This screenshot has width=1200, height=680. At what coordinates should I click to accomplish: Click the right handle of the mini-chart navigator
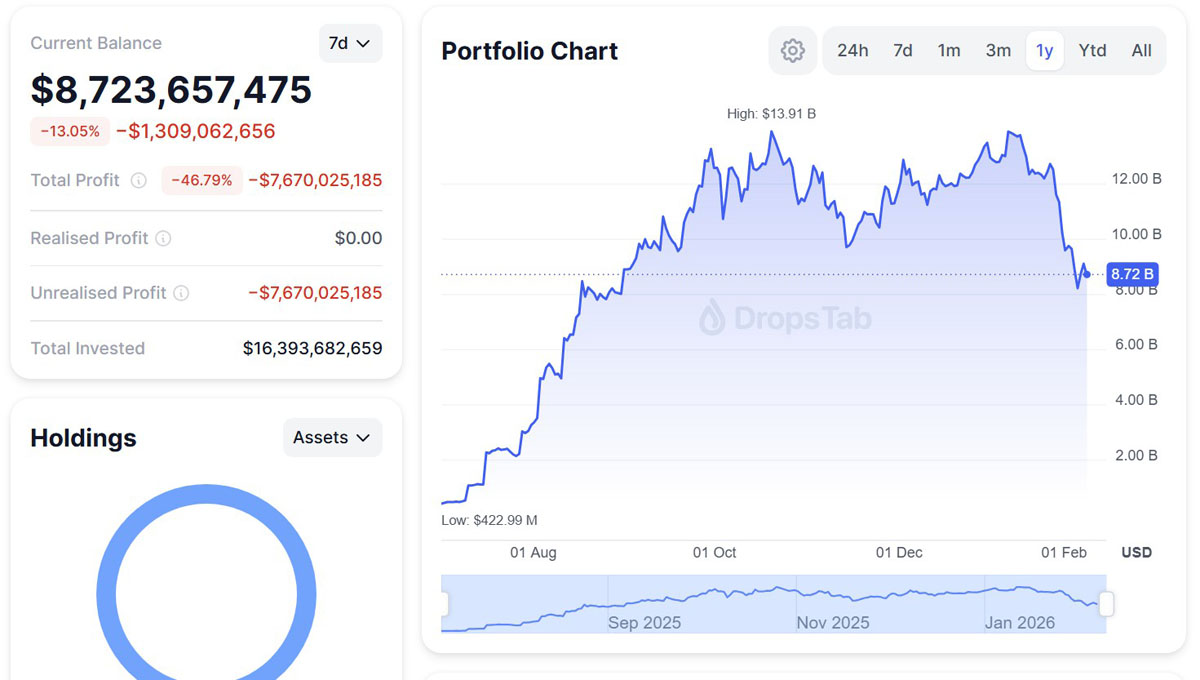(1104, 604)
